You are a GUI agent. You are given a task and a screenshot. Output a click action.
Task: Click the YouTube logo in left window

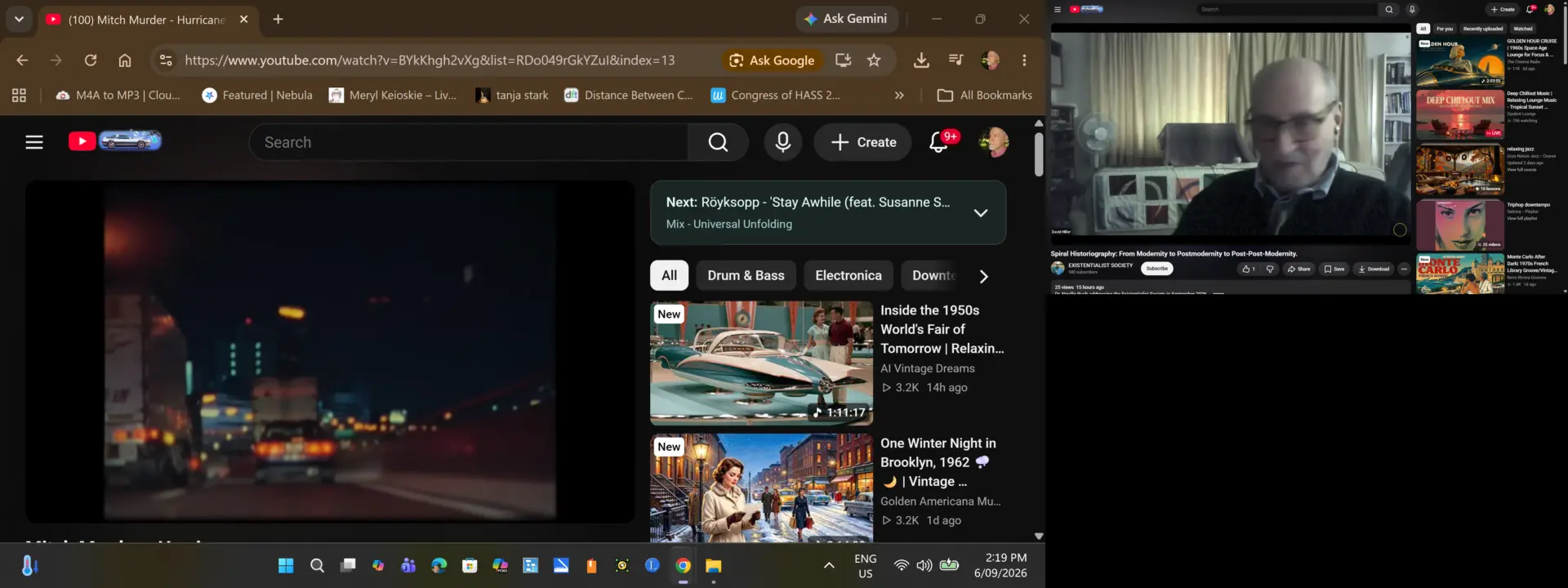click(115, 141)
